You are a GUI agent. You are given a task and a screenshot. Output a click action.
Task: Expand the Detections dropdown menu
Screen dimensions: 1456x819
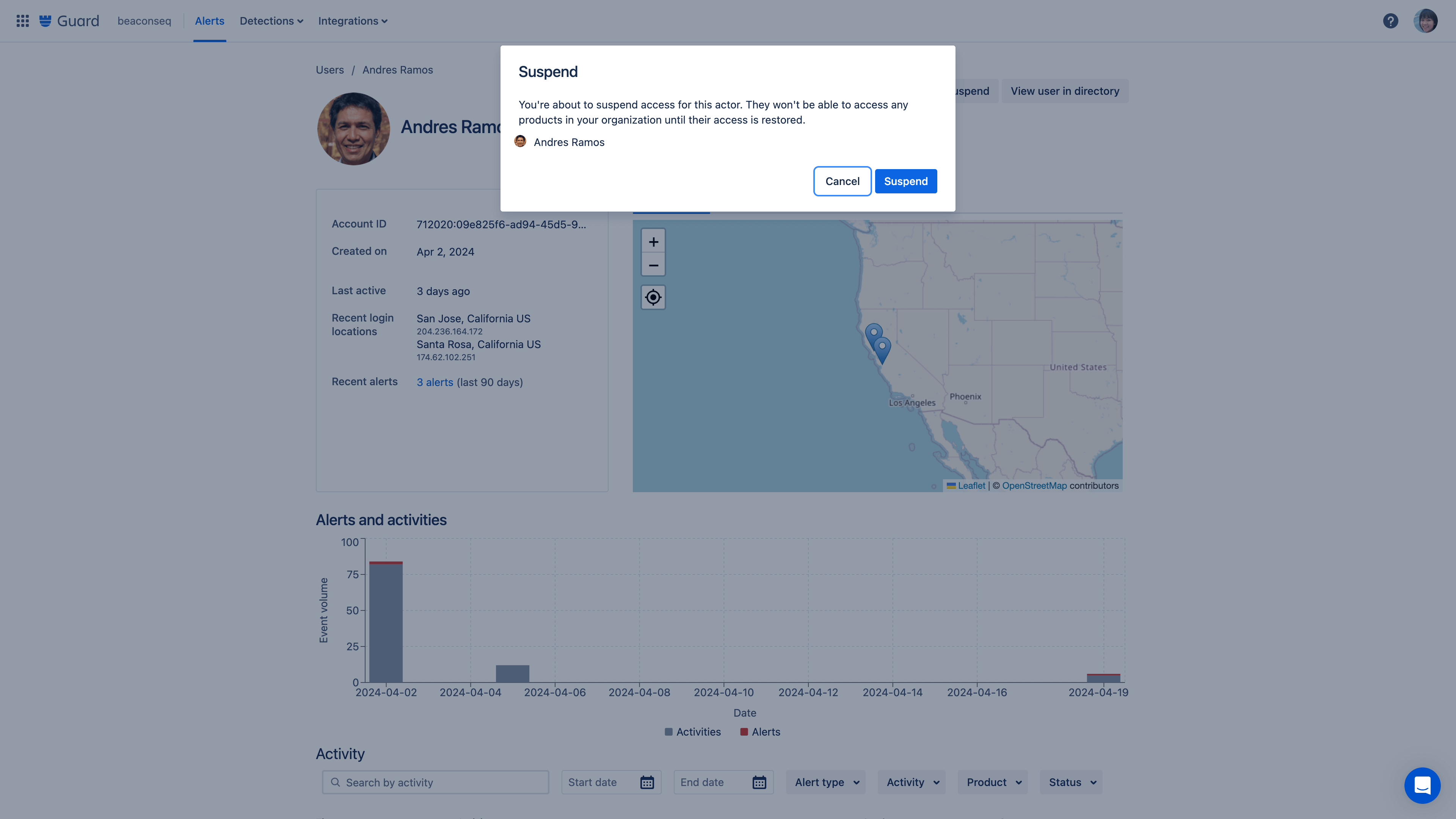[x=271, y=21]
